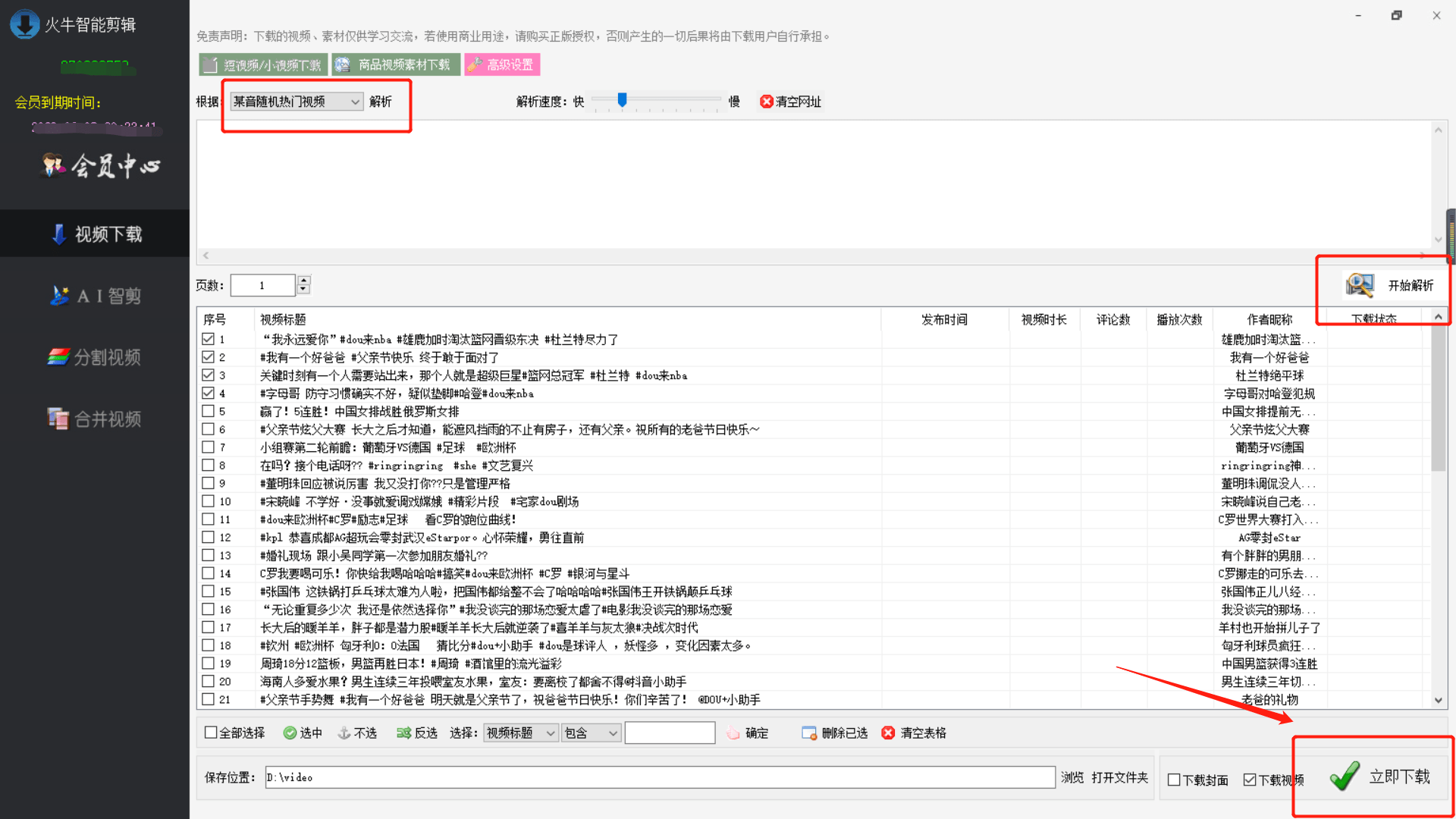Click the 反选 invert selection icon

403,733
